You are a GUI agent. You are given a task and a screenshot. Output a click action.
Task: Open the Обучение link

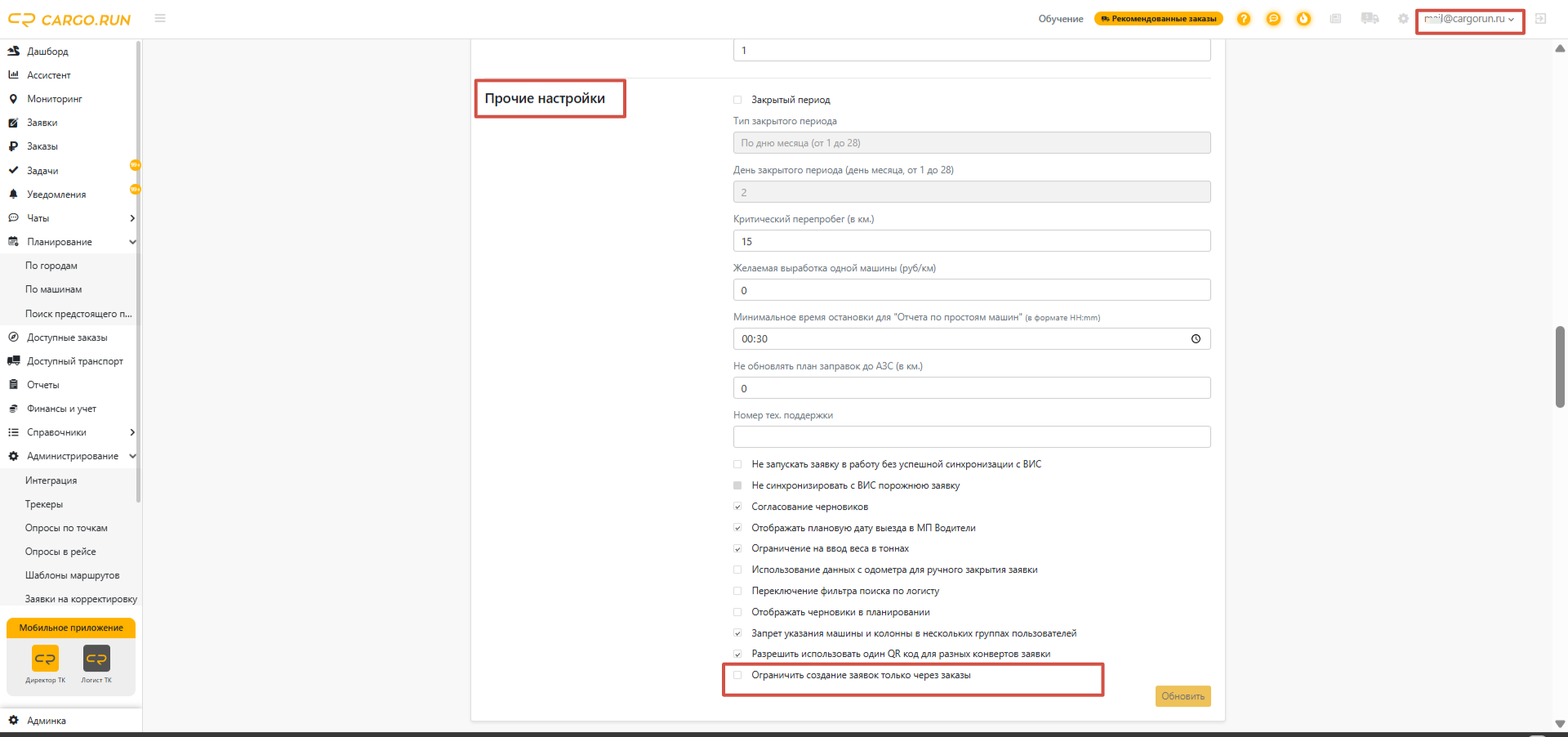[1061, 19]
